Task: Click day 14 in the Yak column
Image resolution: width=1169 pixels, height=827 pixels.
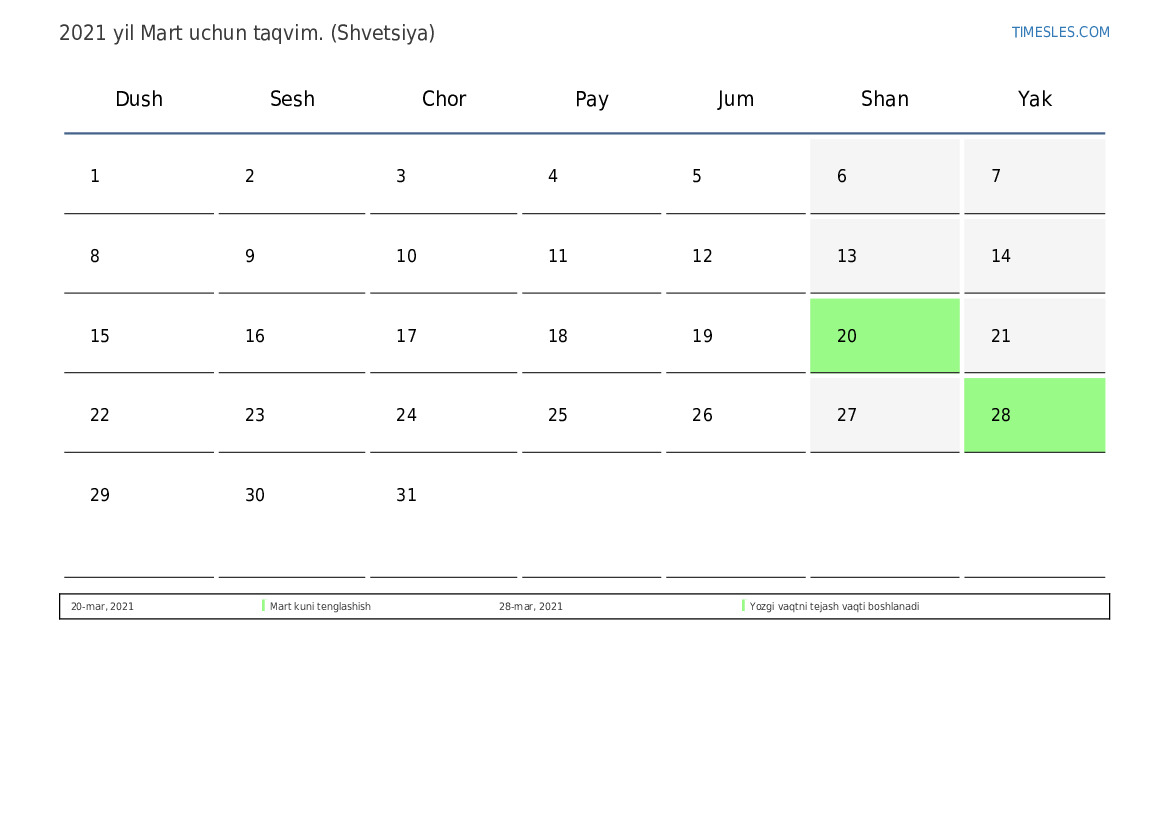Action: coord(1034,256)
